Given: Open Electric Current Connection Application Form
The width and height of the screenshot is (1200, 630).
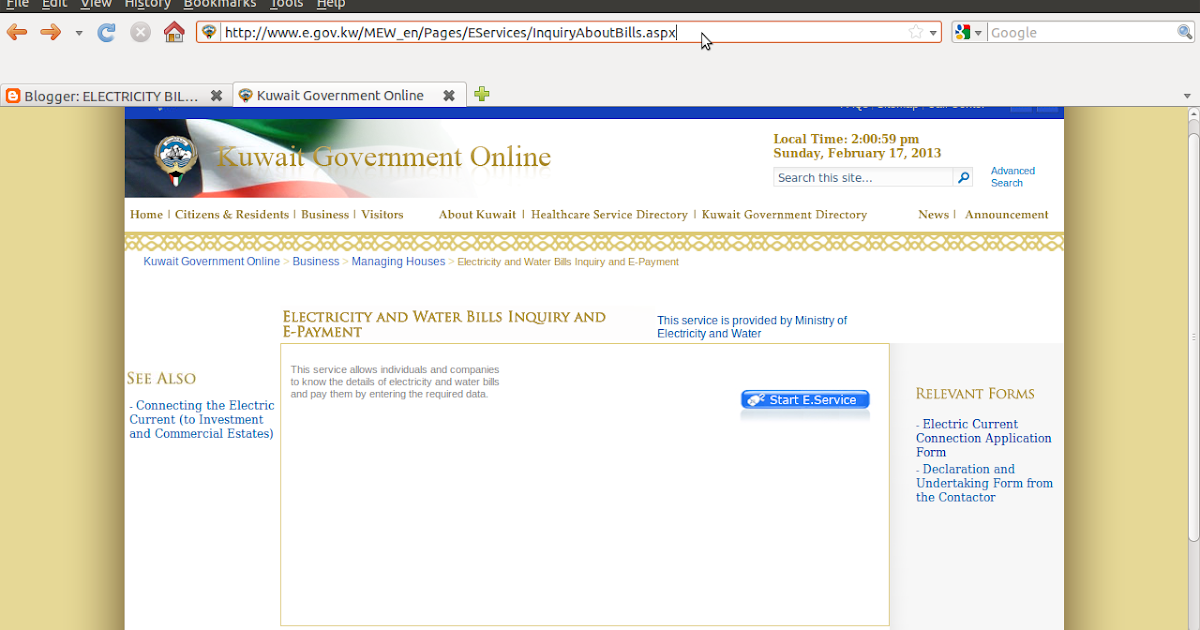Looking at the screenshot, I should 984,438.
